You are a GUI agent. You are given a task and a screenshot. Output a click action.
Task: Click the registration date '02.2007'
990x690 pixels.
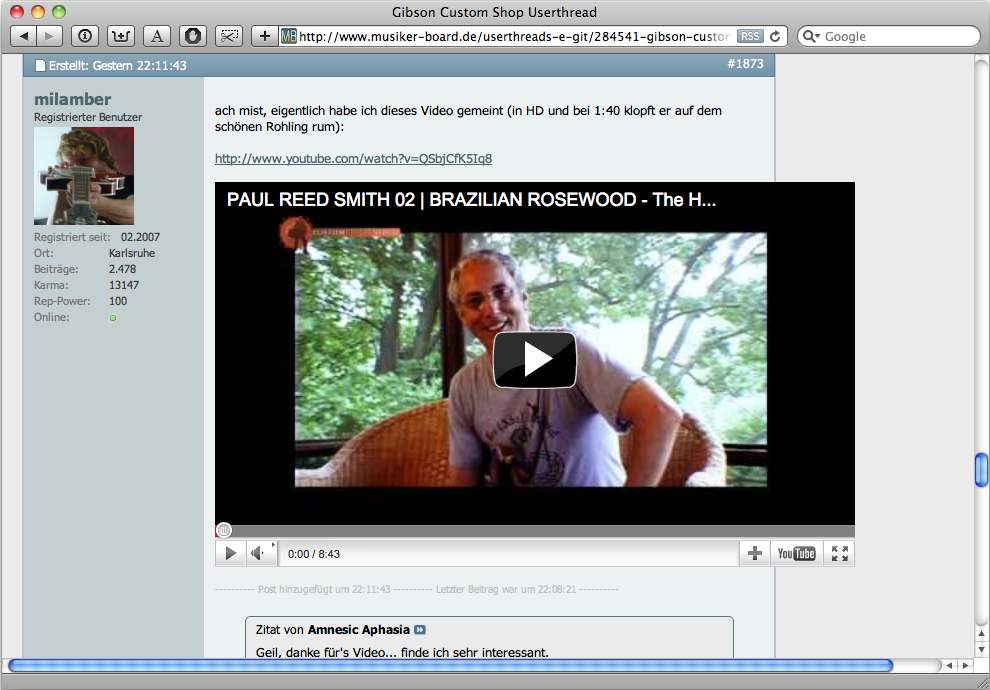140,237
